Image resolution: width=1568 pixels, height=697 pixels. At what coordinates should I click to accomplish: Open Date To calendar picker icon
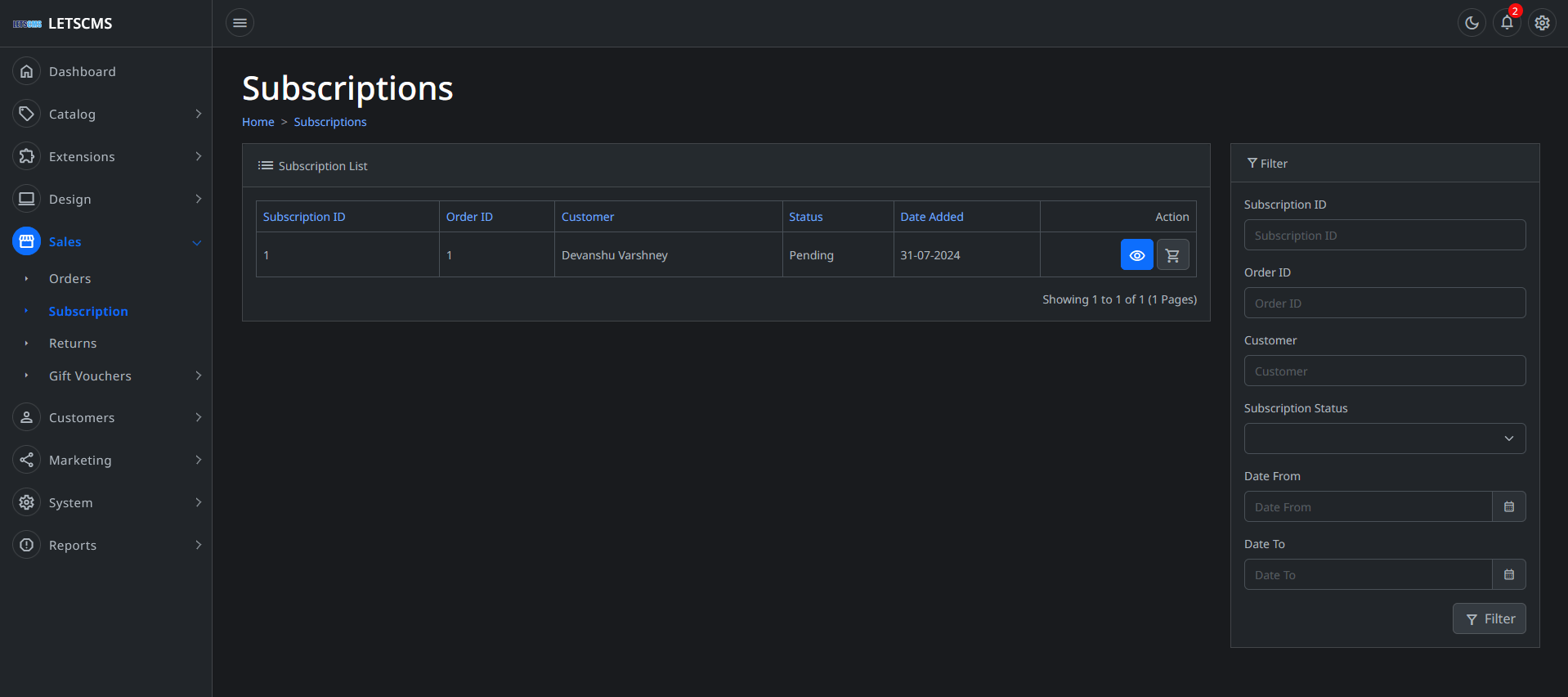tap(1508, 574)
